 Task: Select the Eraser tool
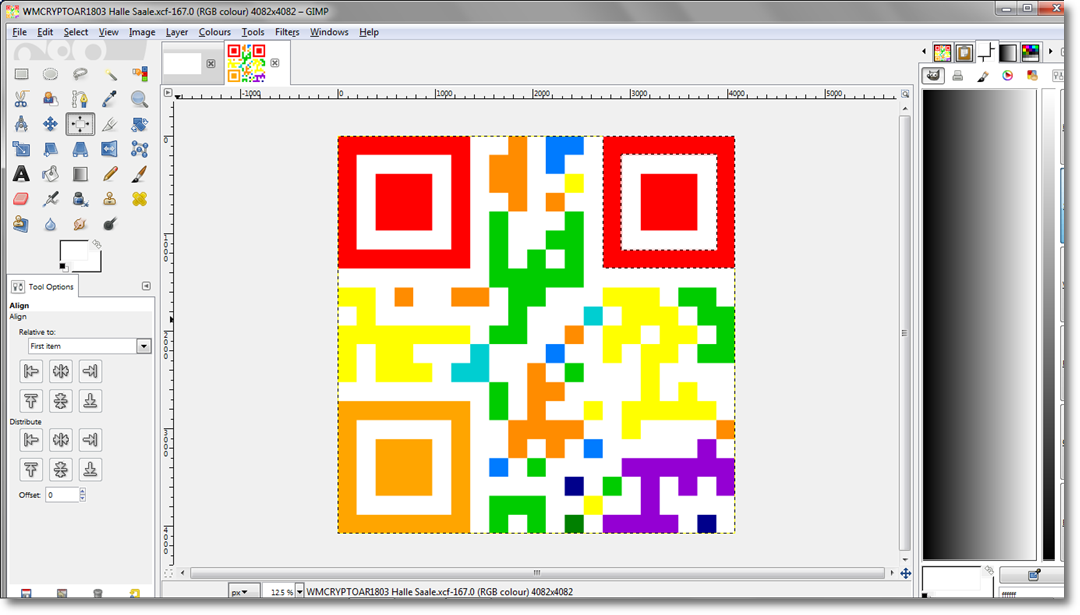coord(21,199)
